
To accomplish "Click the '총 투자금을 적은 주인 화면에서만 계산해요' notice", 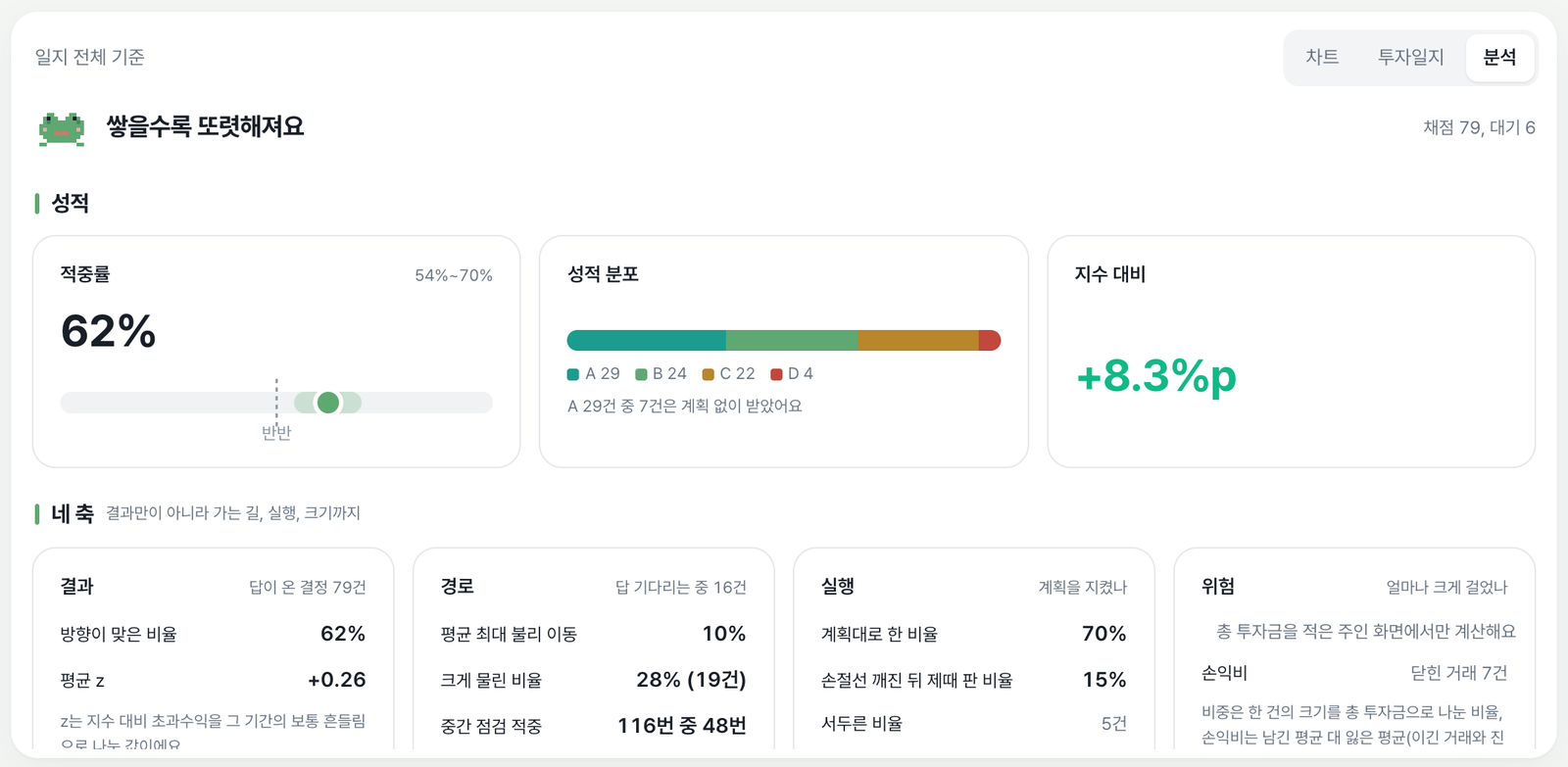I will click(1366, 632).
